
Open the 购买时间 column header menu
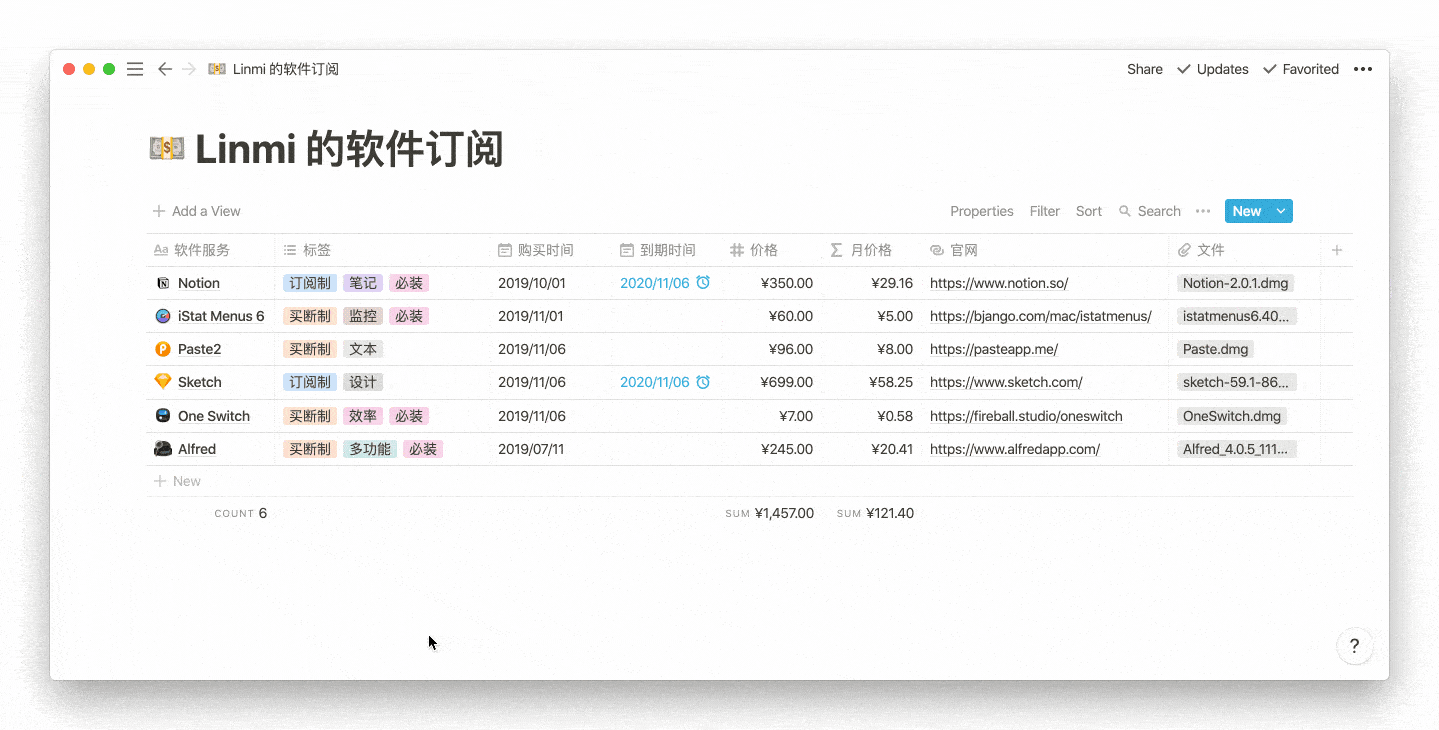coord(551,250)
